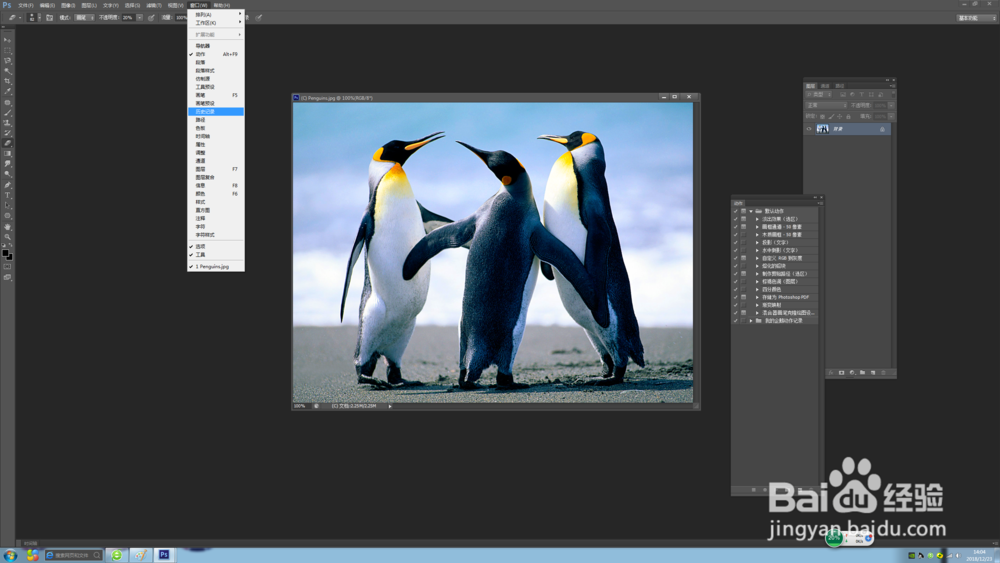Toggle dialog box for 存储为 Photoshop PDF action
Image resolution: width=1000 pixels, height=563 pixels.
click(744, 297)
